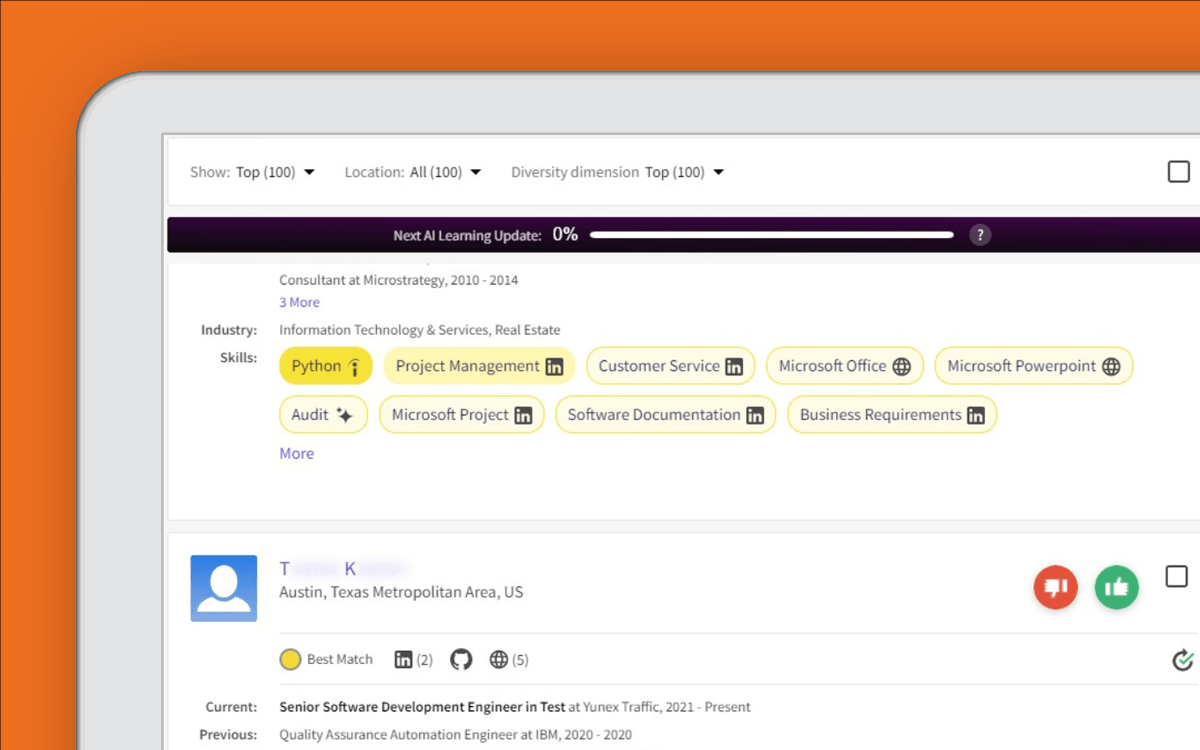Click LinkedIn icon on Microsoft Project tag
Viewport: 1200px width, 750px height.
[x=523, y=415]
